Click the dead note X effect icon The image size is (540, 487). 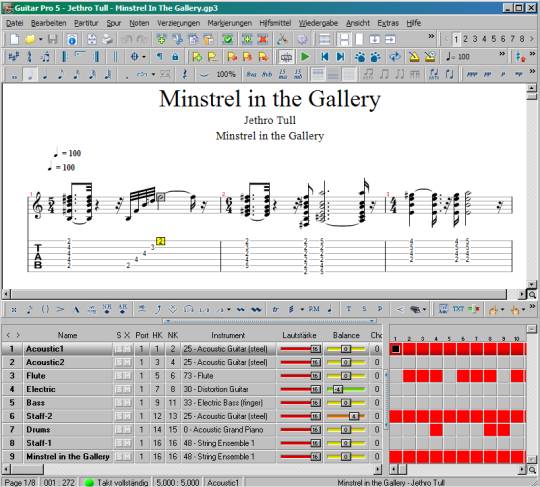point(13,309)
